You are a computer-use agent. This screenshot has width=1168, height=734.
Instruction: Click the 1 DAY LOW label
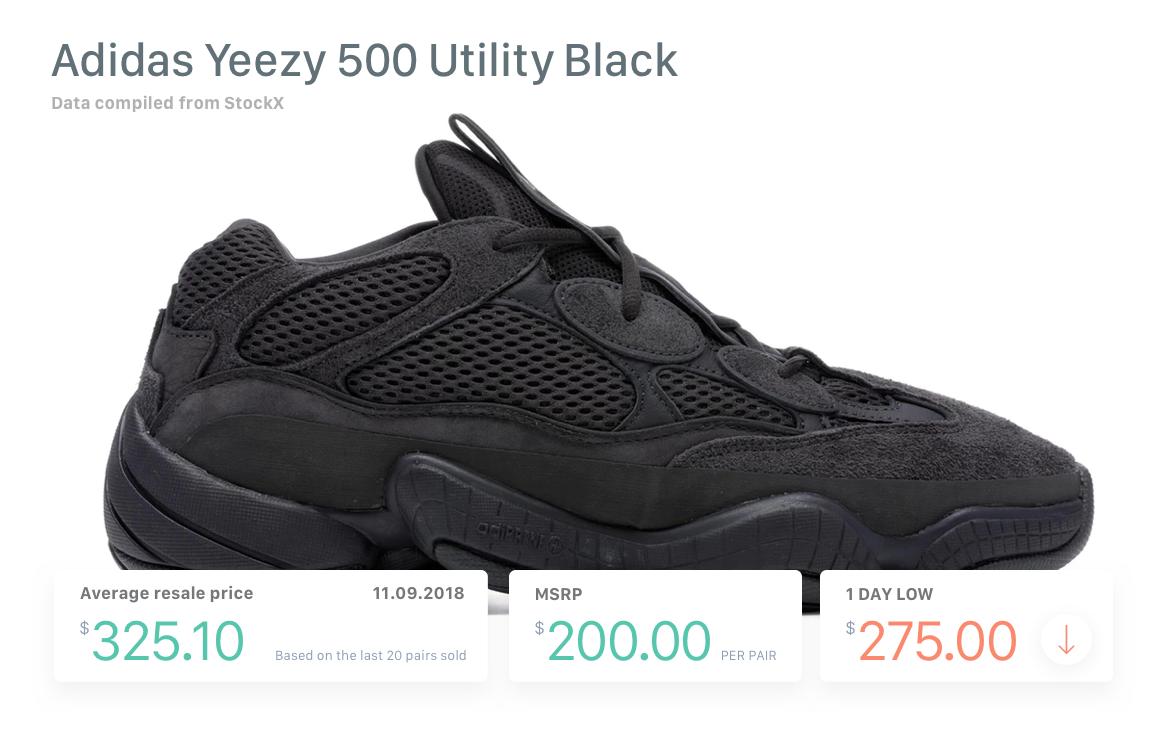coord(889,594)
